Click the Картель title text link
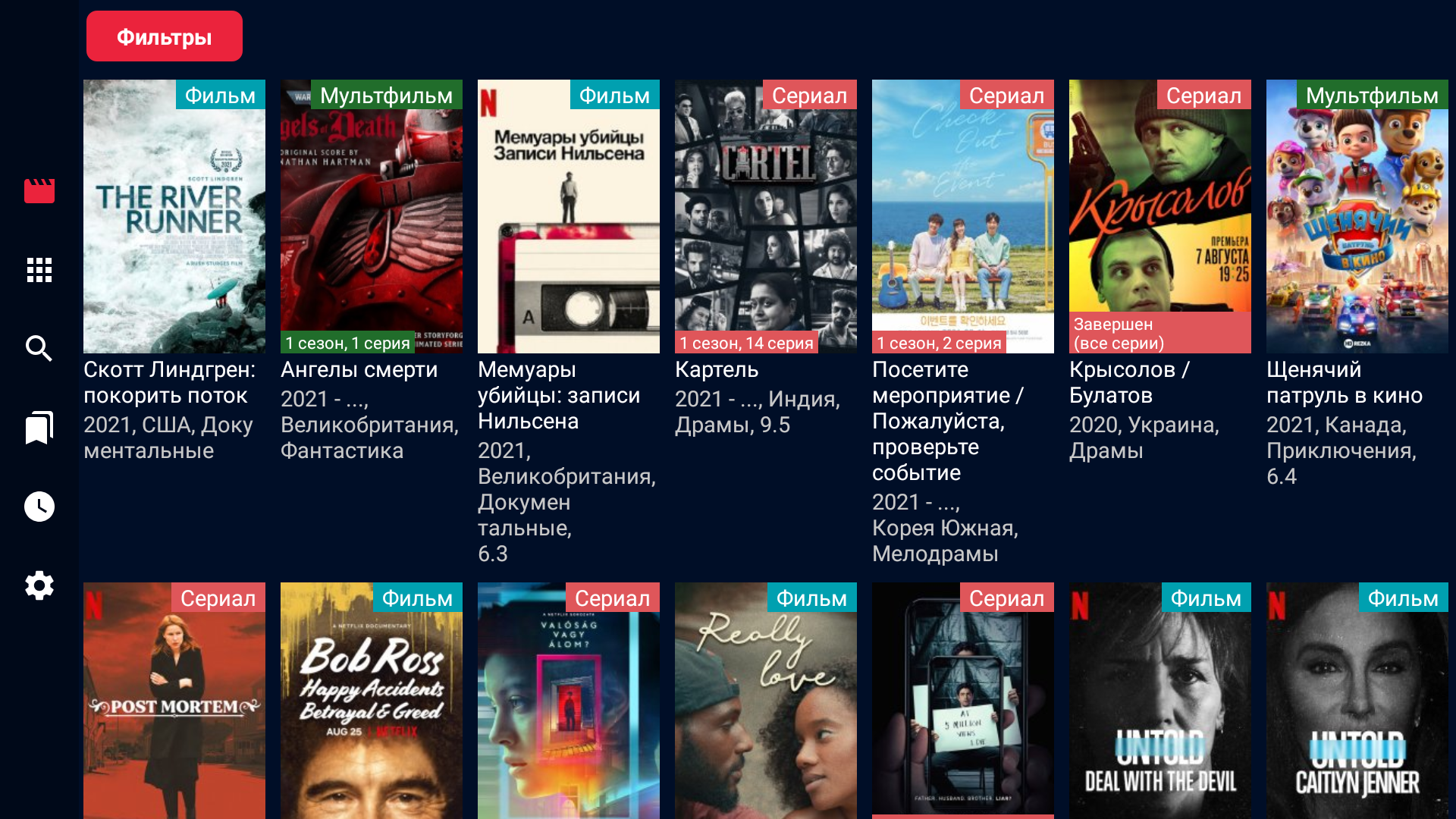This screenshot has width=1456, height=819. coord(717,370)
